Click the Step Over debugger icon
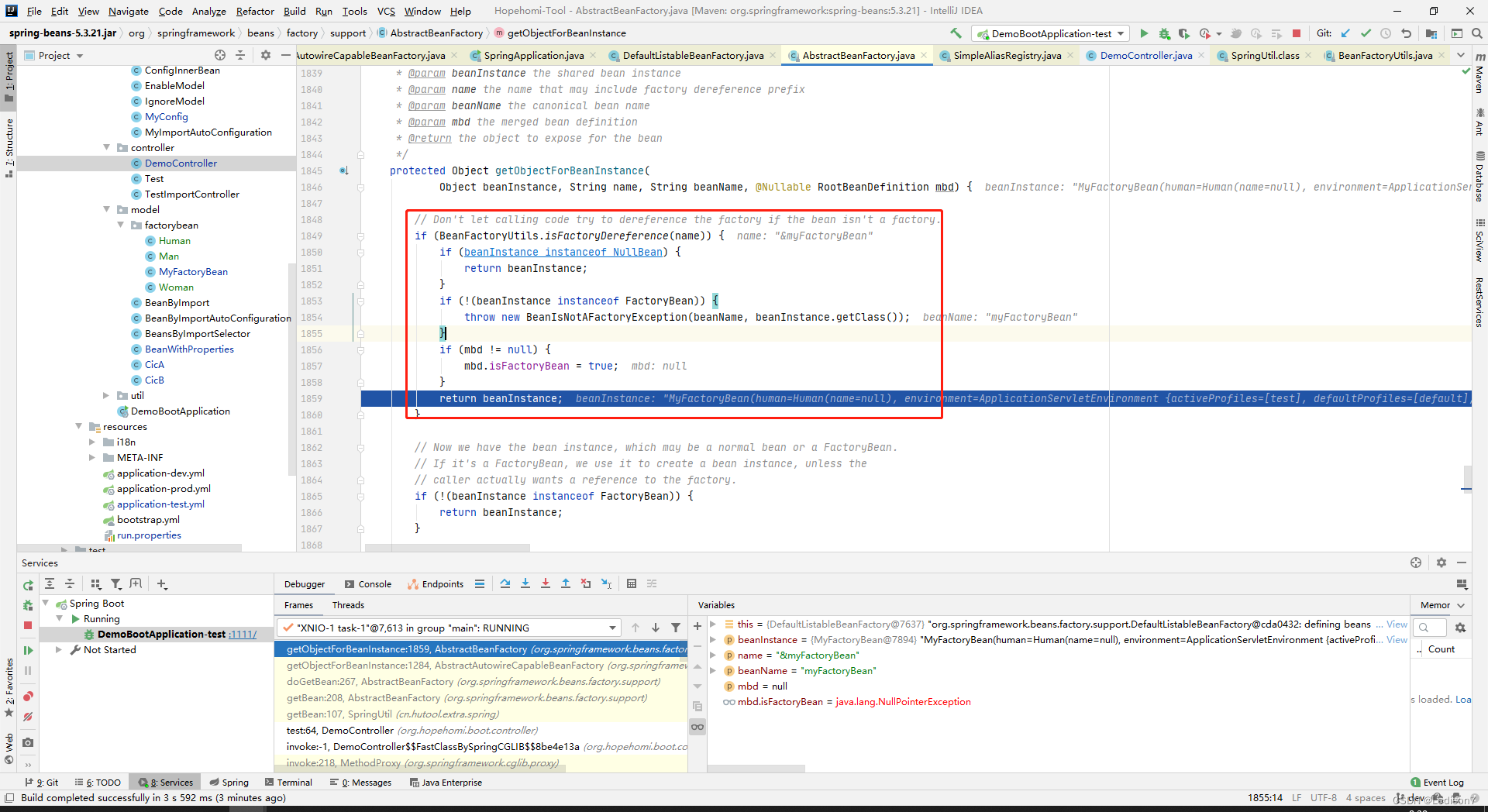The image size is (1488, 812). 505,583
